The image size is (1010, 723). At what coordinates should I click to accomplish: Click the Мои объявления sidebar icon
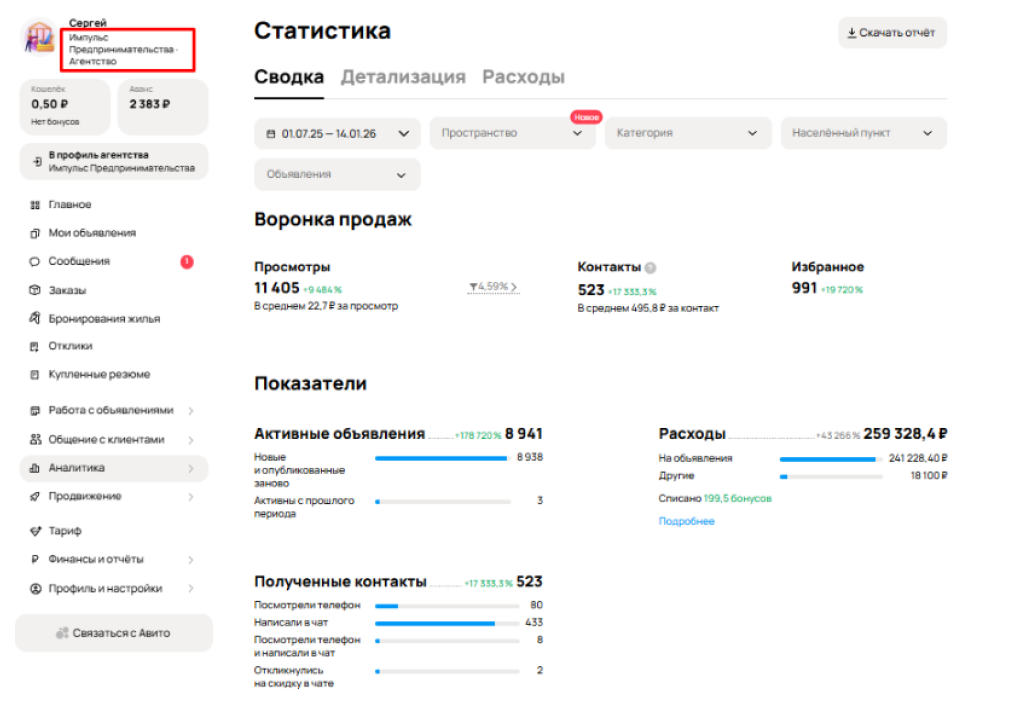35,233
